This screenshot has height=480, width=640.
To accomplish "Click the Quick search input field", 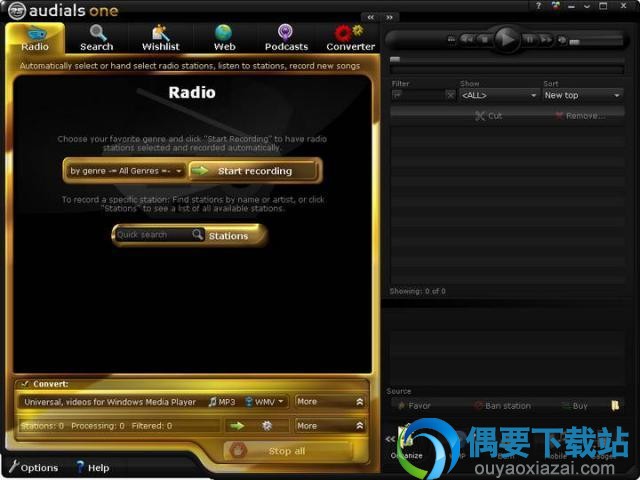I will (x=153, y=235).
